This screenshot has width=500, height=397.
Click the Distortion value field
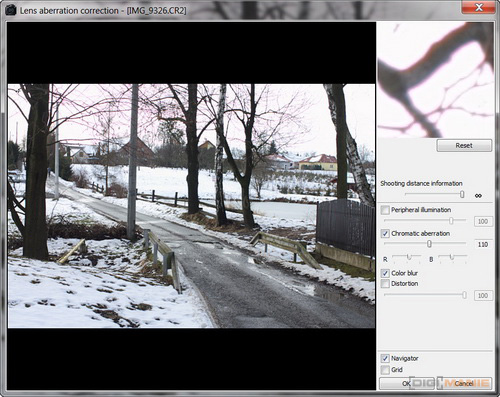483,295
